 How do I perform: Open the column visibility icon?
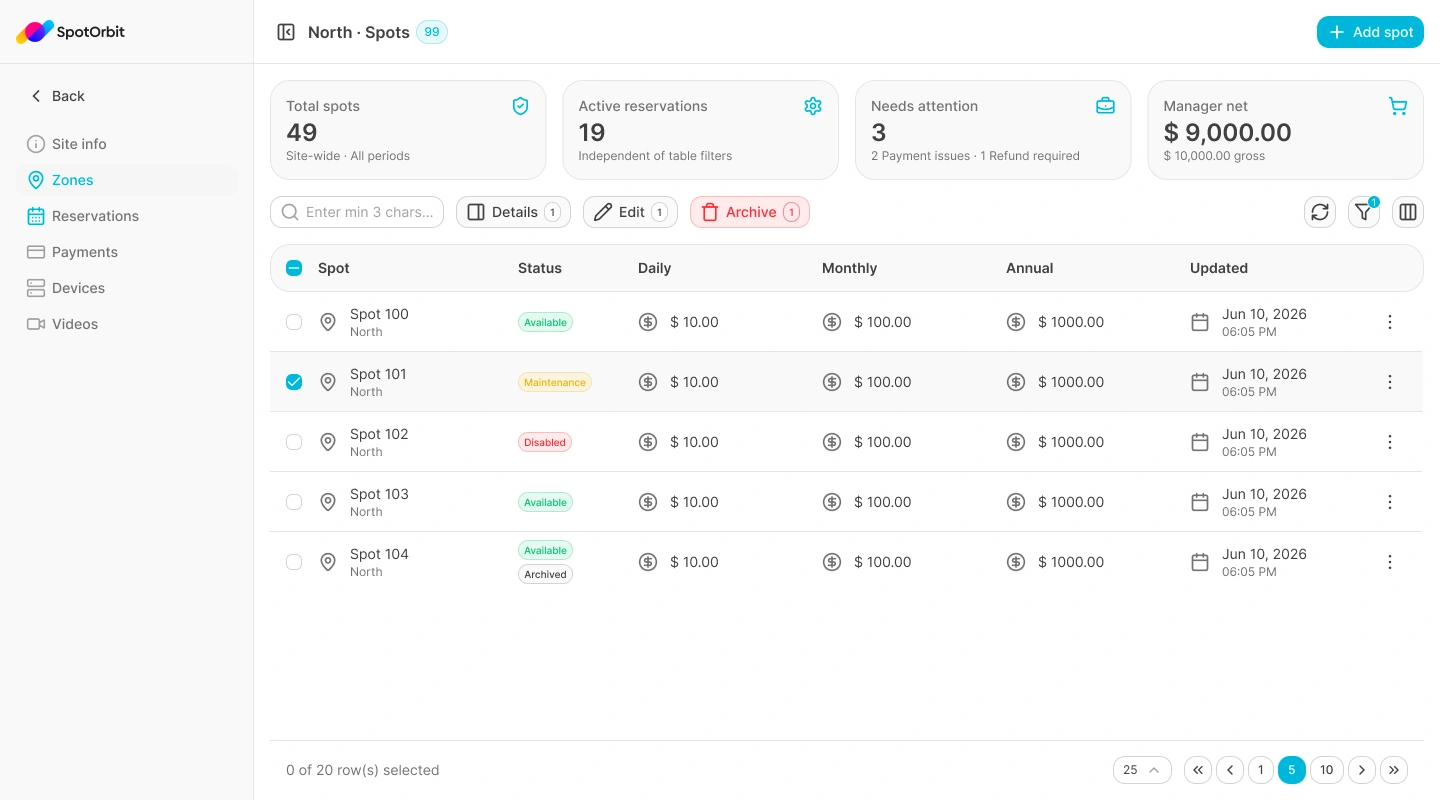click(1408, 212)
